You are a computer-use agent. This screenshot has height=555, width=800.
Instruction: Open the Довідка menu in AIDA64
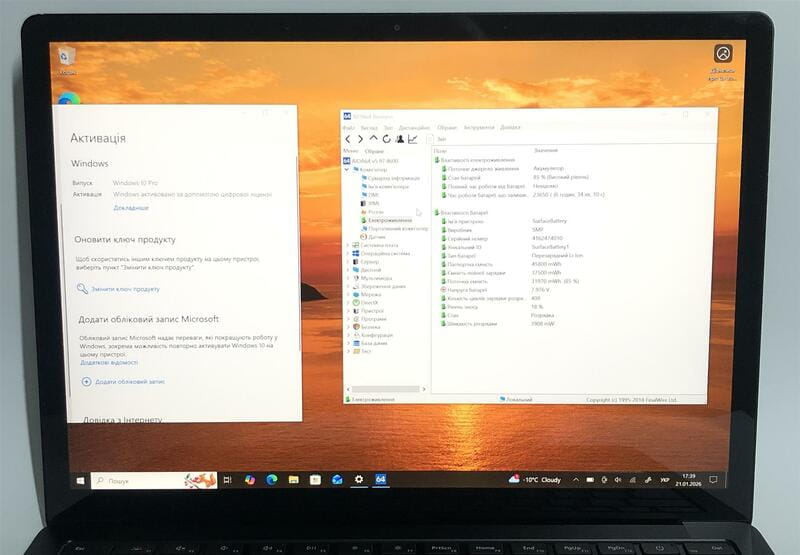coord(510,127)
